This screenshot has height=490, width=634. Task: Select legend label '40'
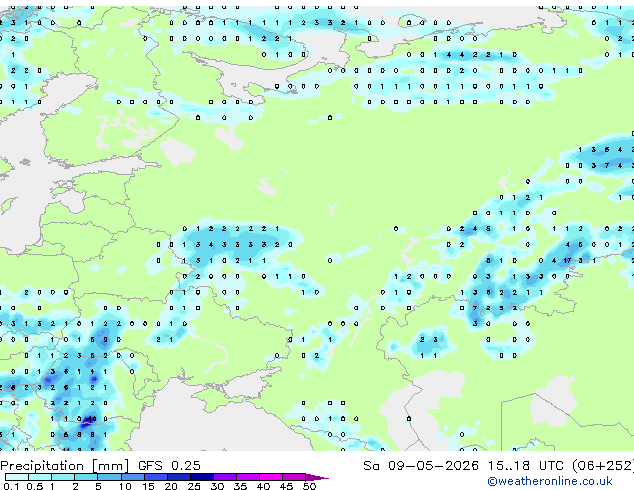click(263, 486)
